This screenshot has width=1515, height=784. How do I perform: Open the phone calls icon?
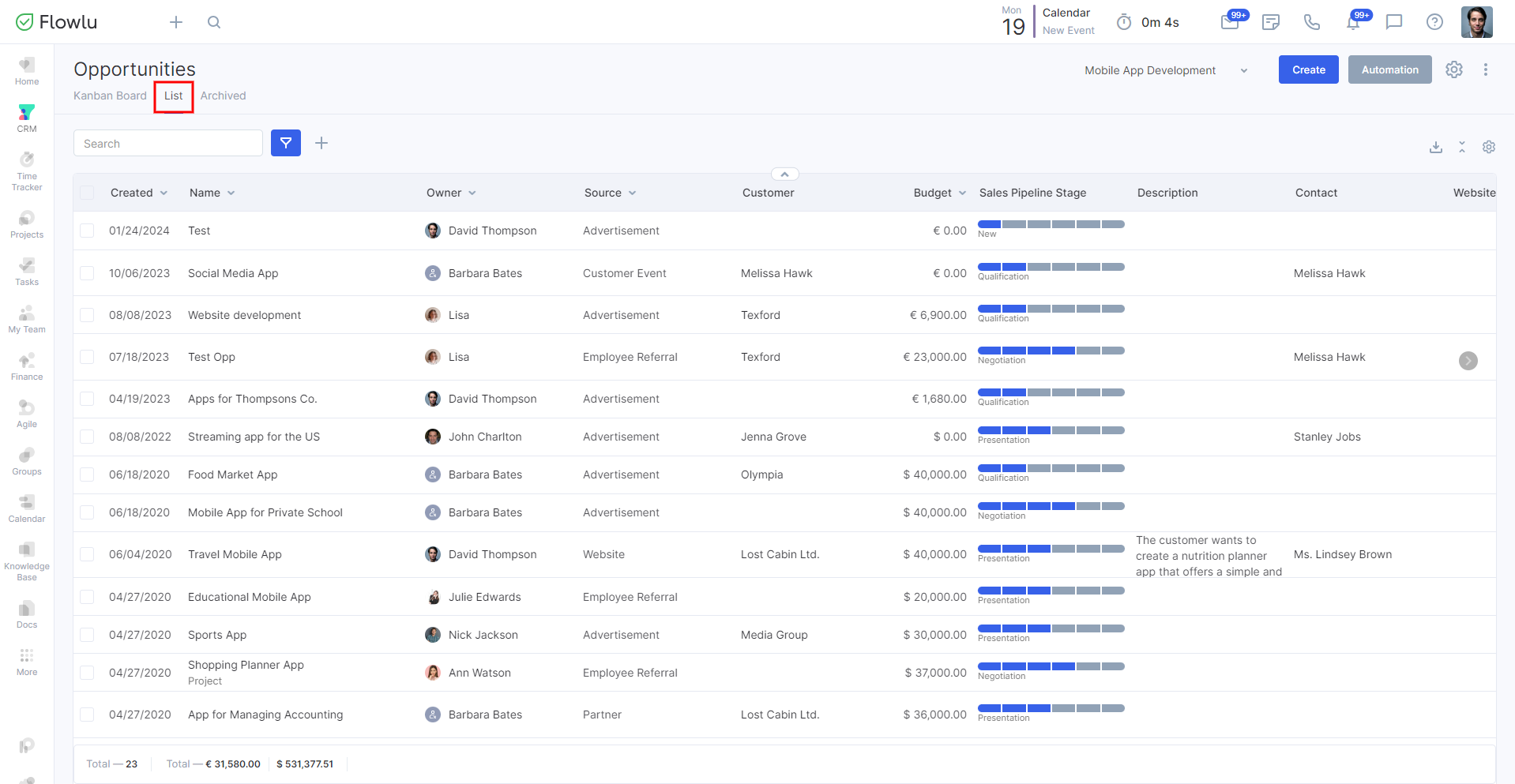coord(1311,22)
